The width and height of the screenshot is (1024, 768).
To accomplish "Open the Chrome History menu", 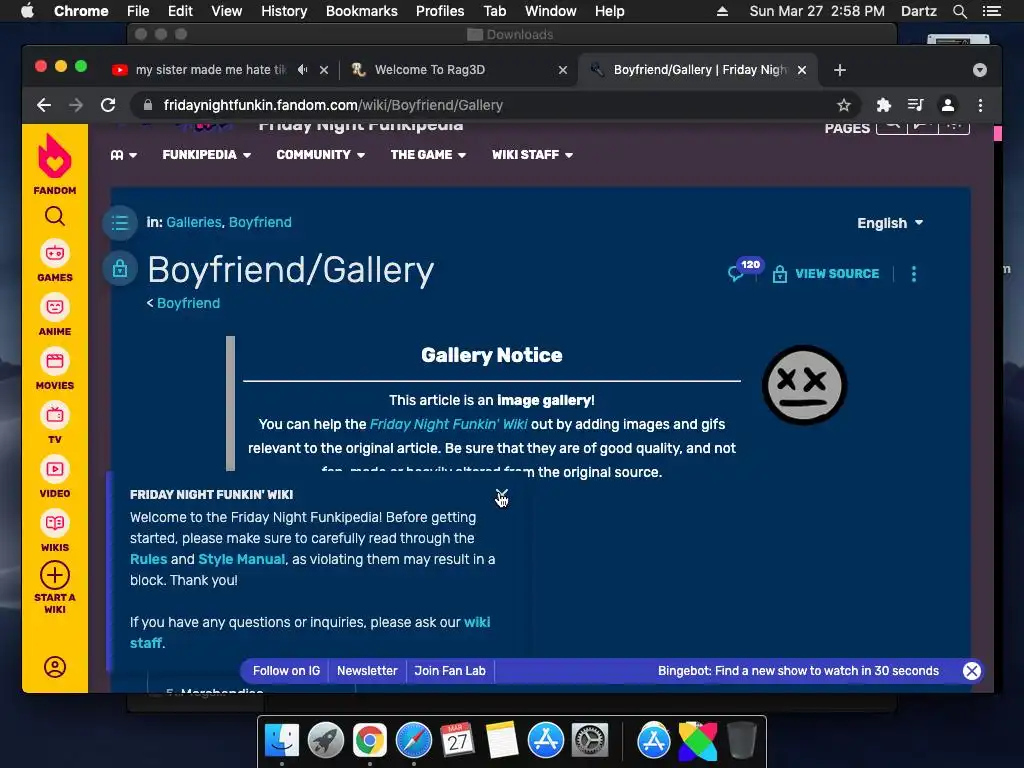I will (x=284, y=11).
